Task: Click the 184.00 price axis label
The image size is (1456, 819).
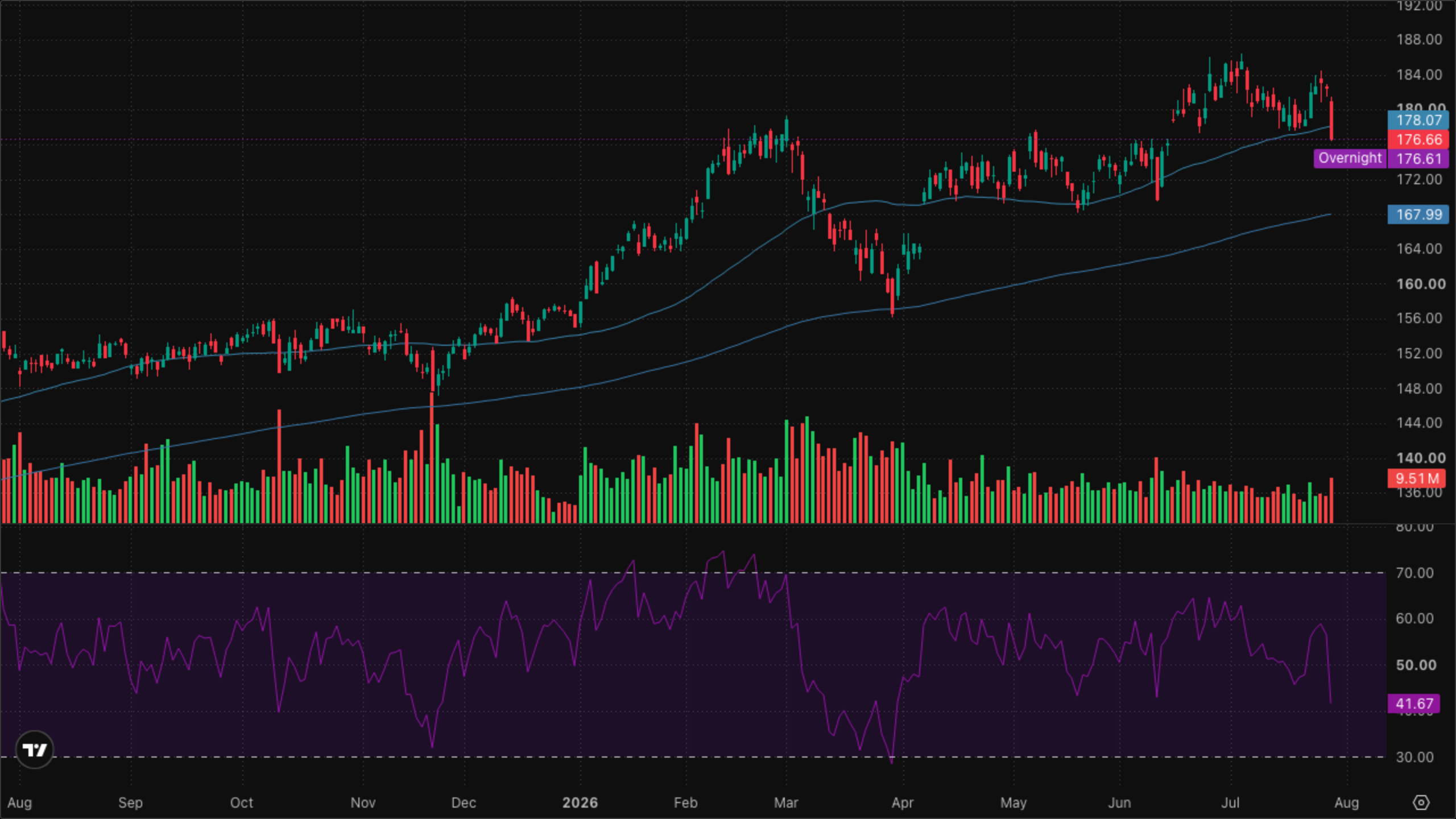Action: pyautogui.click(x=1420, y=75)
